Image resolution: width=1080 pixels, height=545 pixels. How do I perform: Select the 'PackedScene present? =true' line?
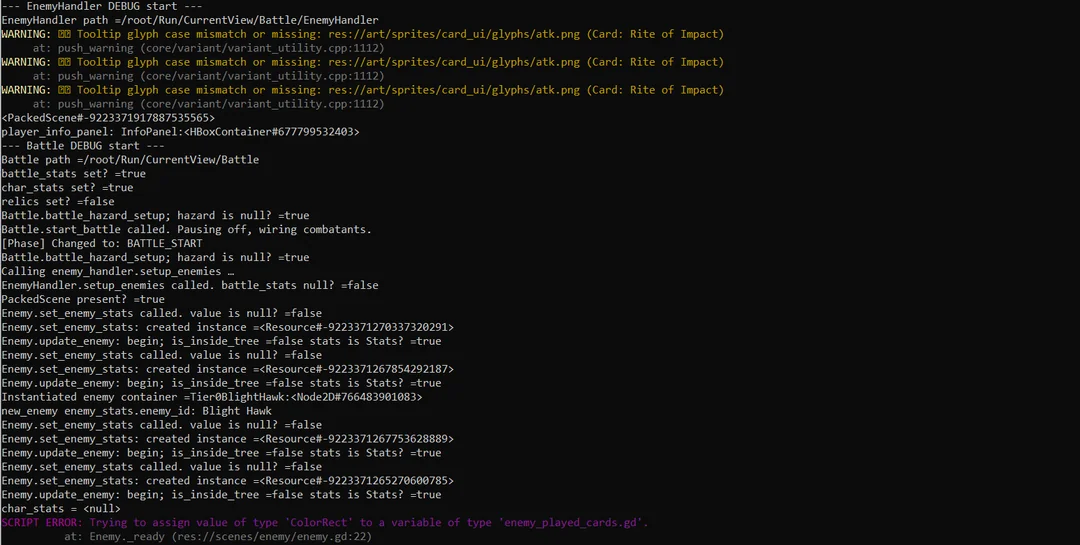[x=83, y=299]
